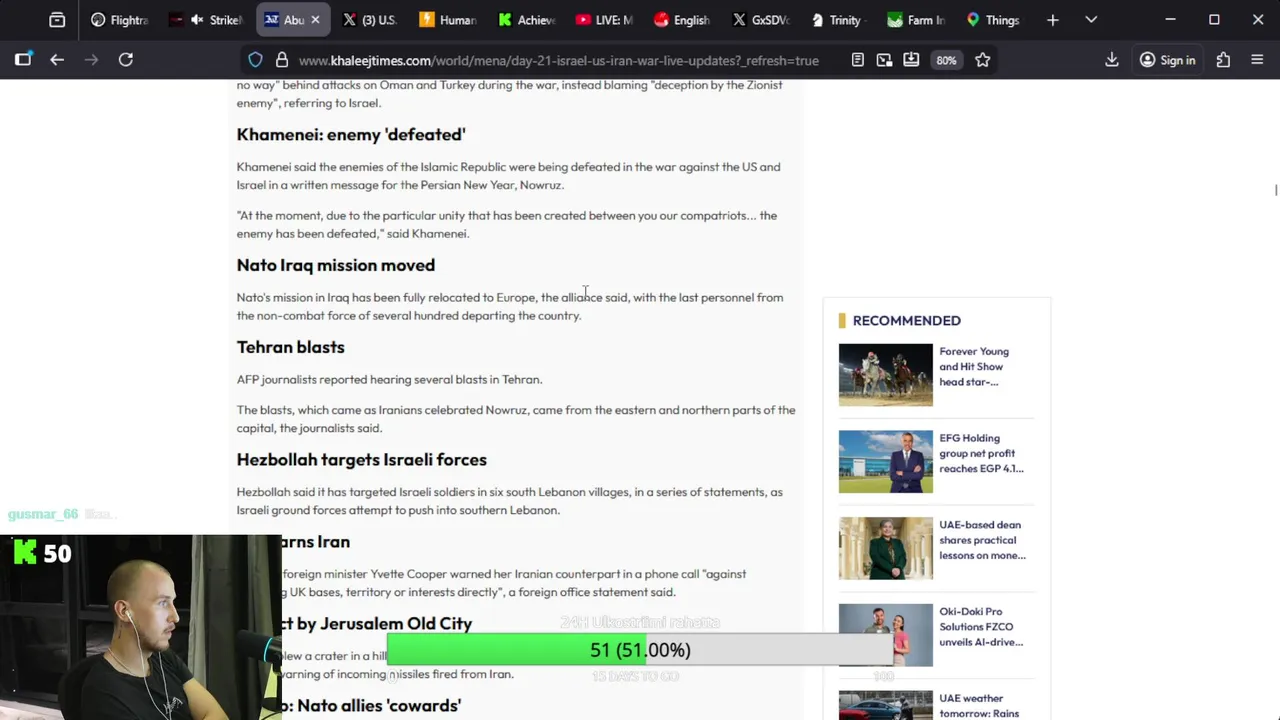
Task: Click the 'Khamenei: enemy 'defeated'' heading
Action: [351, 134]
